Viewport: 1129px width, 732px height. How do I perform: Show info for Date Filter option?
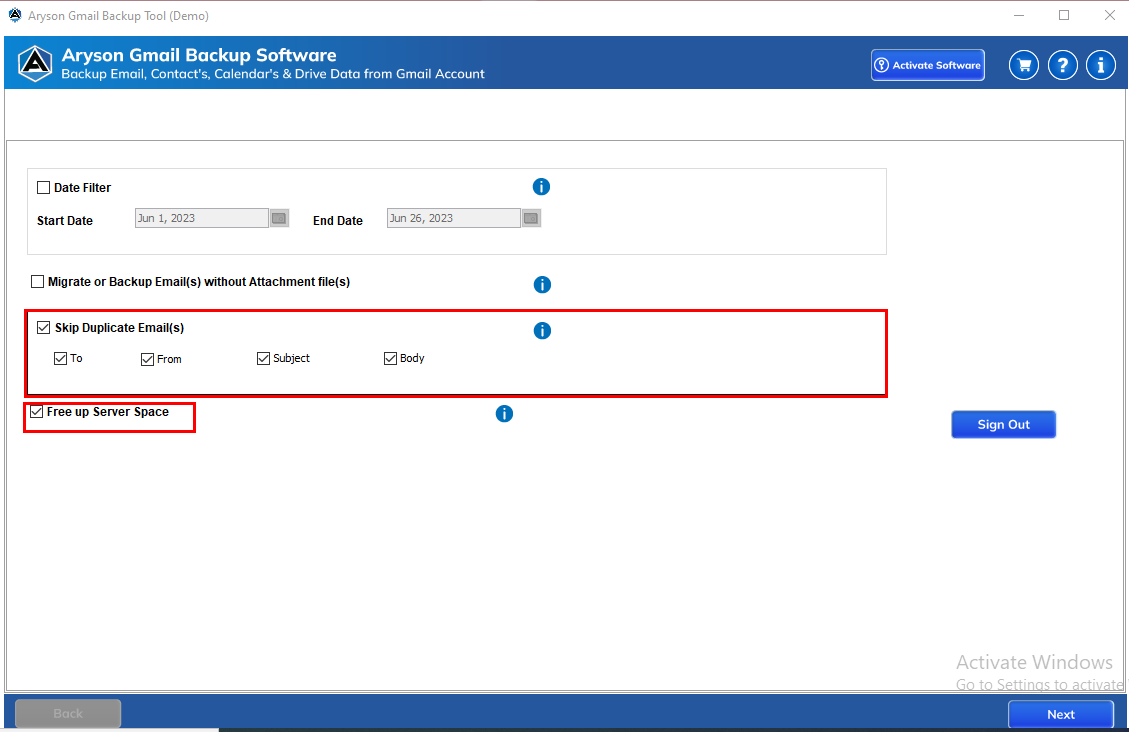pyautogui.click(x=541, y=187)
